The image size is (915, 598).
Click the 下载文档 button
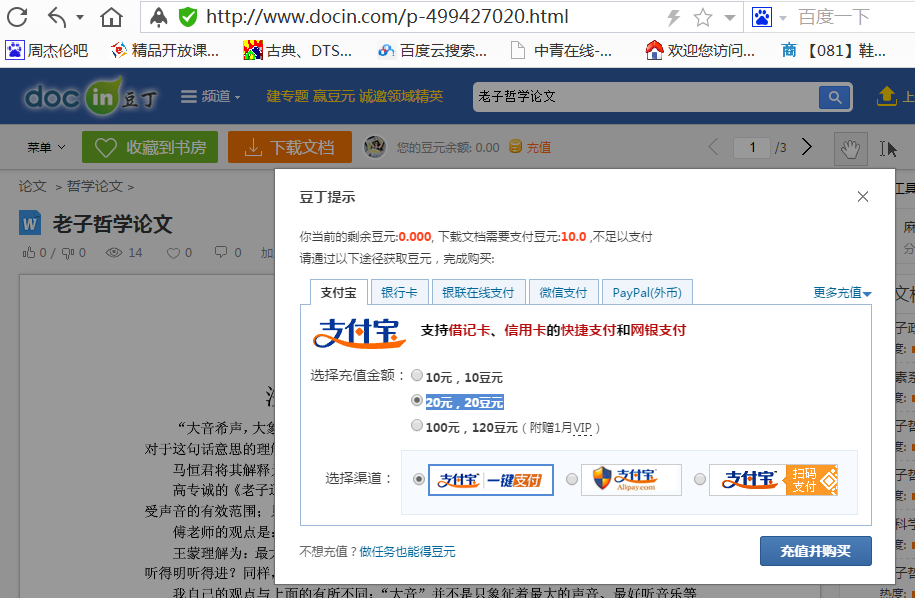(290, 147)
